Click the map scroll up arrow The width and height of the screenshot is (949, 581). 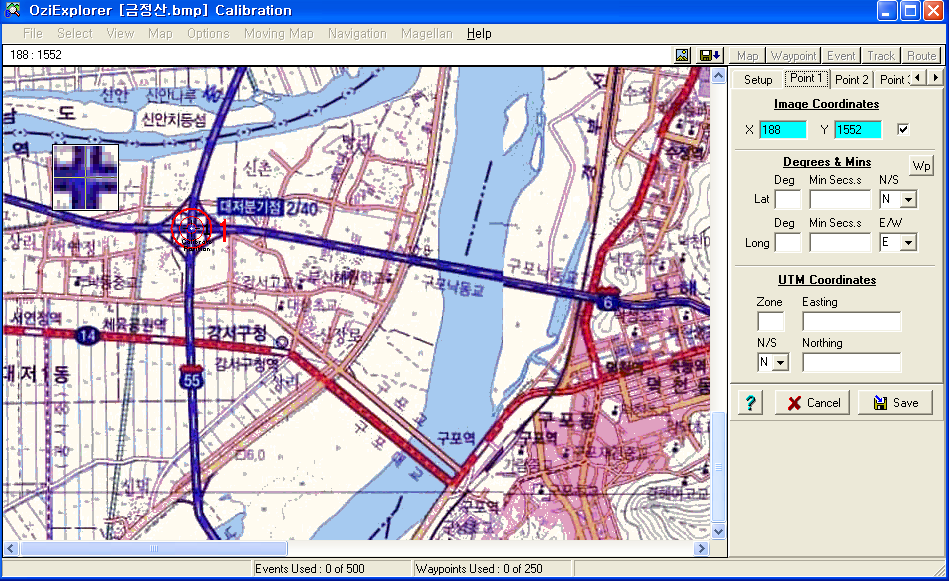718,76
